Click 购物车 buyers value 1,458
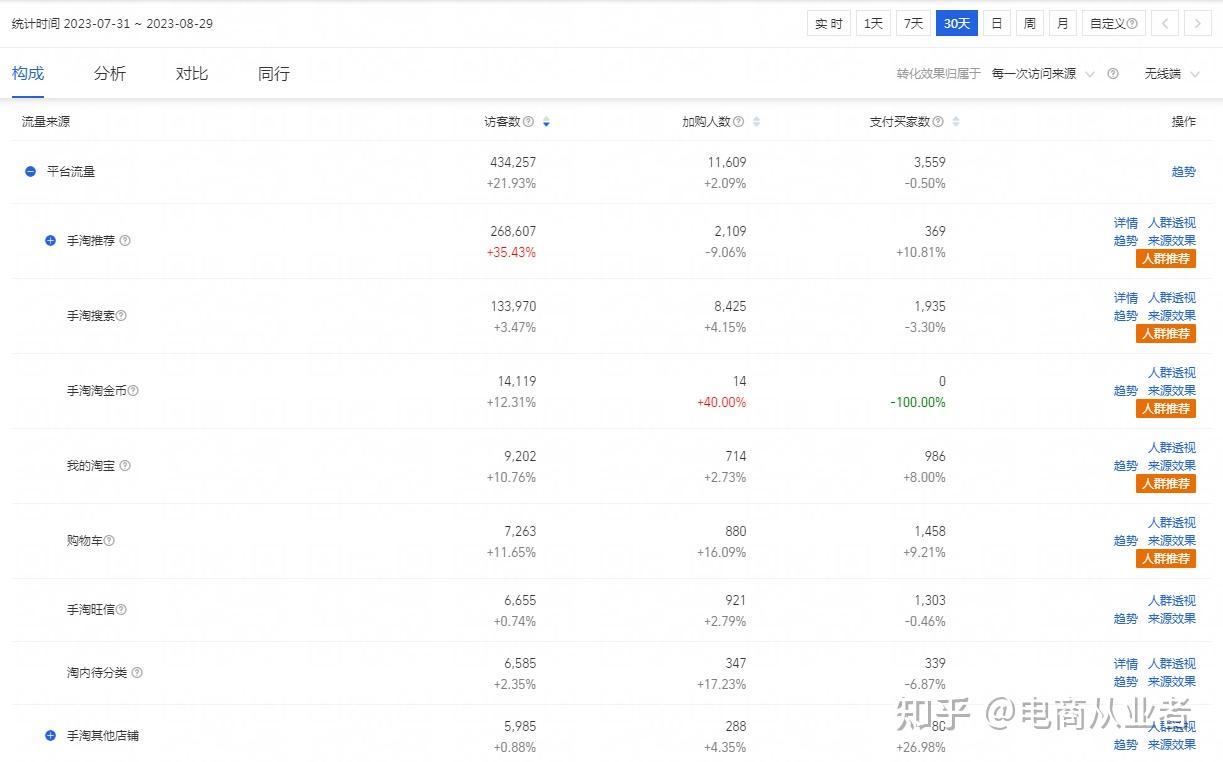This screenshot has width=1223, height=762. coord(929,532)
